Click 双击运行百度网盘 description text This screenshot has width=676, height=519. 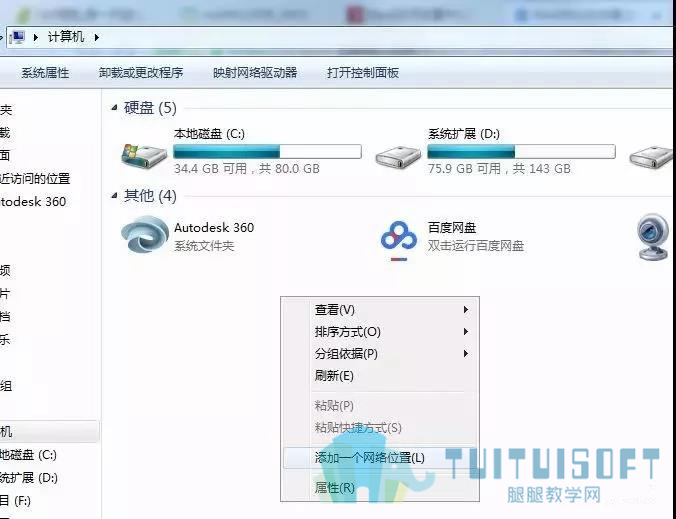pos(476,246)
